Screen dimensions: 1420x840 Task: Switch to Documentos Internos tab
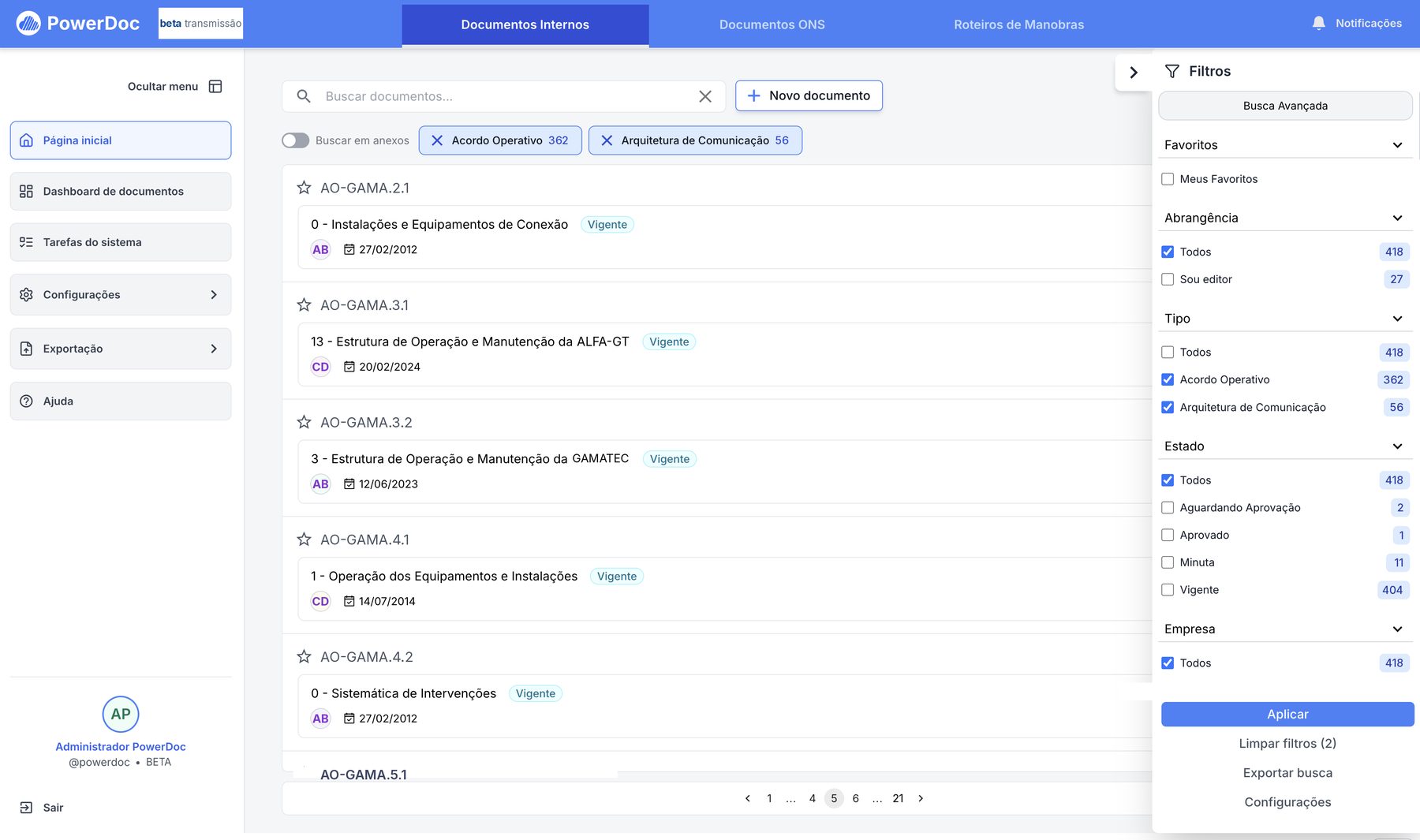click(x=525, y=24)
